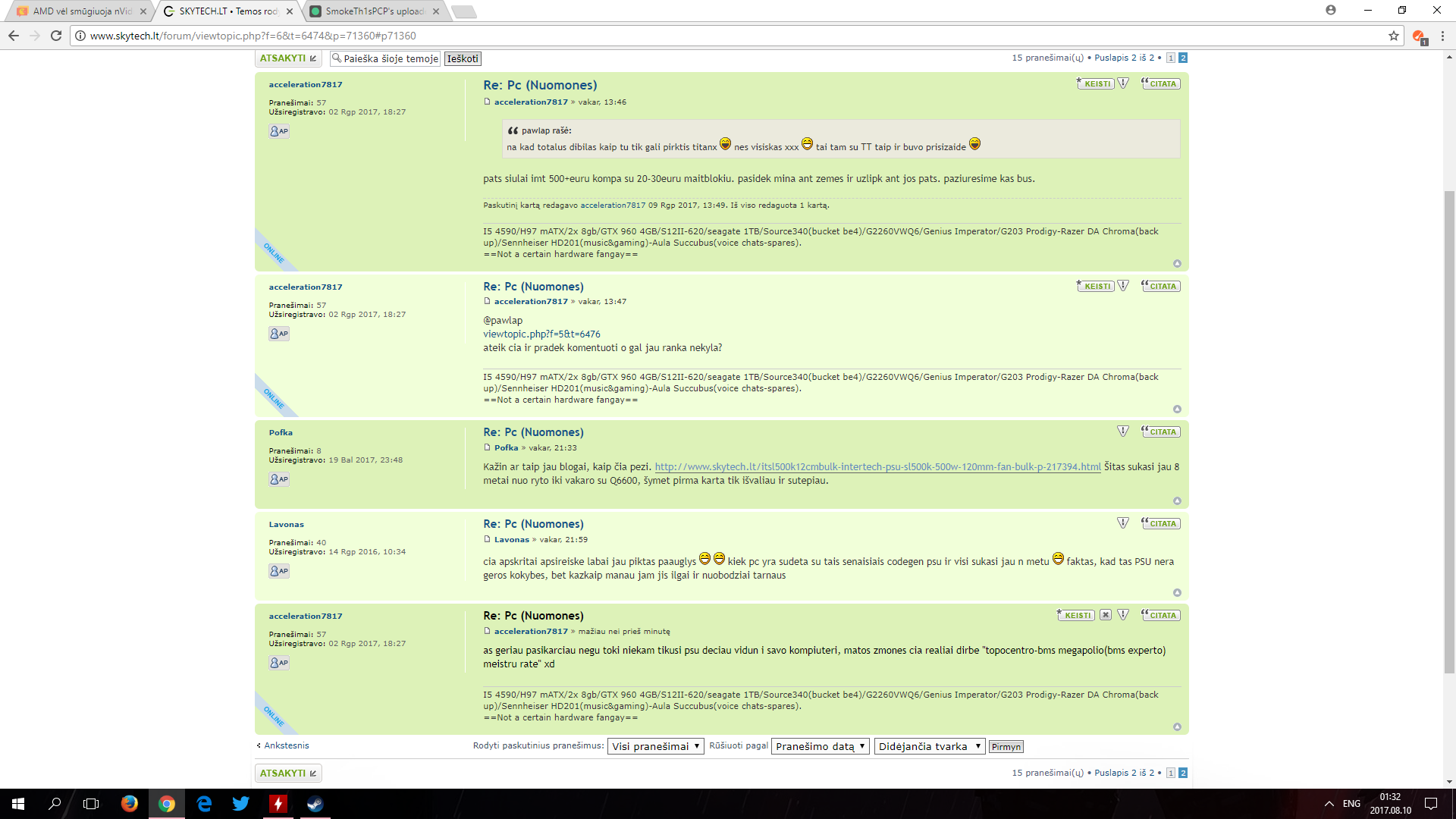1456x819 pixels.
Task: Click the page vertical scrollbar thumb
Action: tap(1449, 432)
